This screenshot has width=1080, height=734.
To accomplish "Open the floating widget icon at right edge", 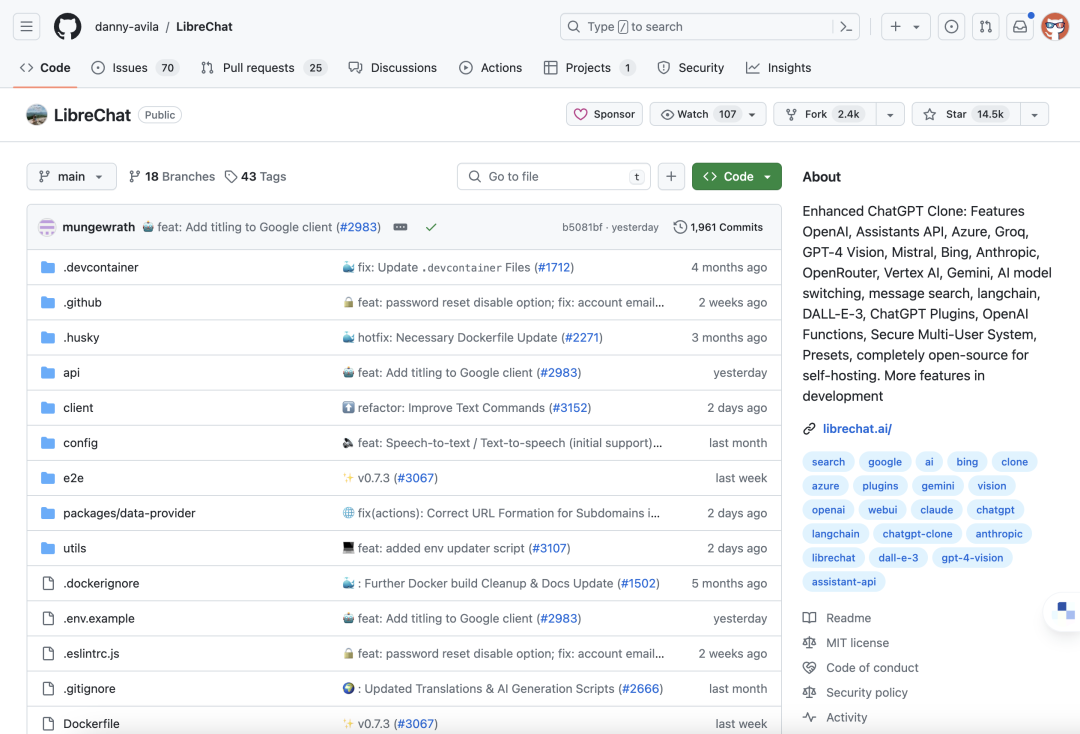I will click(x=1065, y=610).
